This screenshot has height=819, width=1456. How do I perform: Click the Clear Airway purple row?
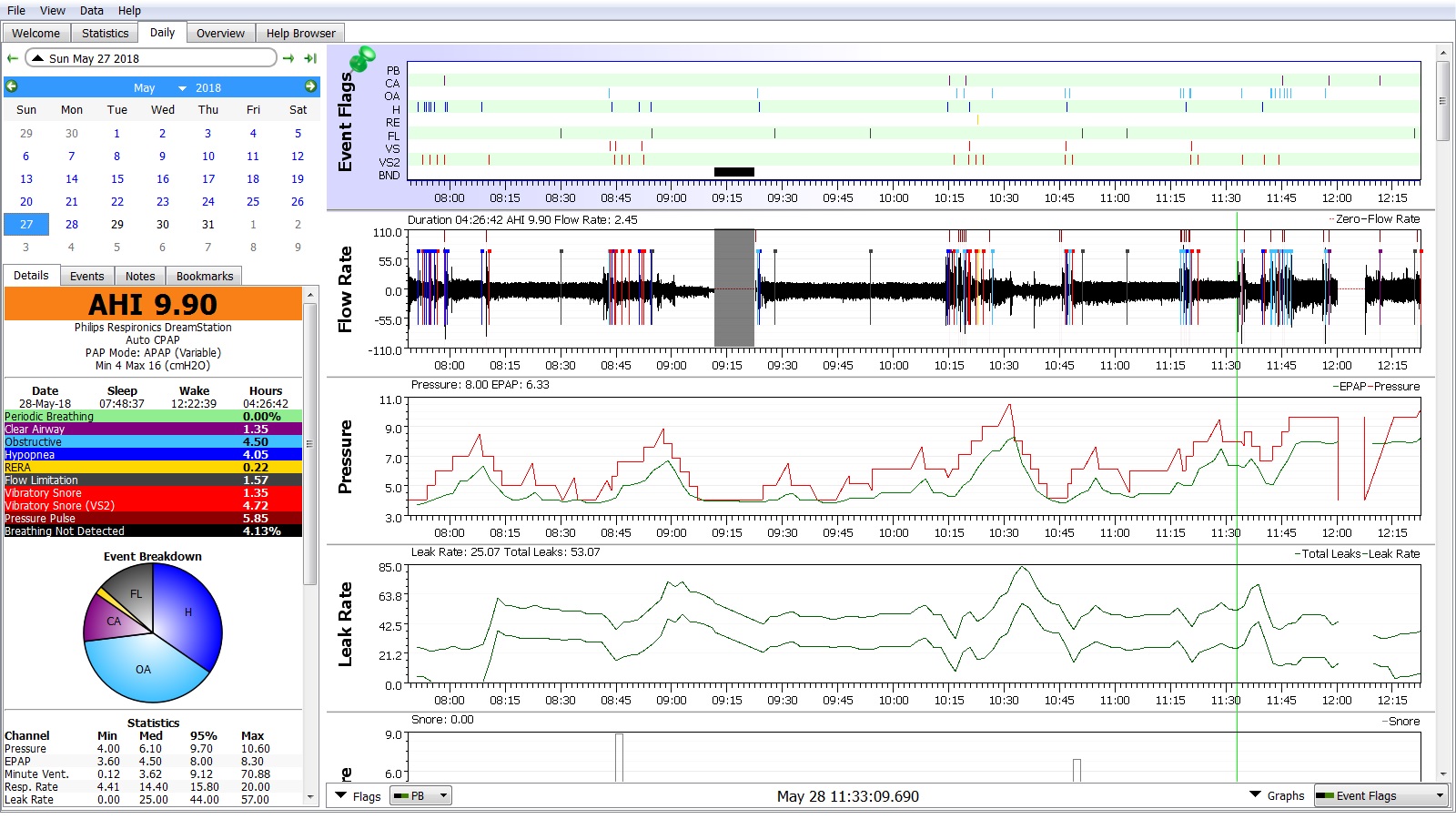point(153,429)
